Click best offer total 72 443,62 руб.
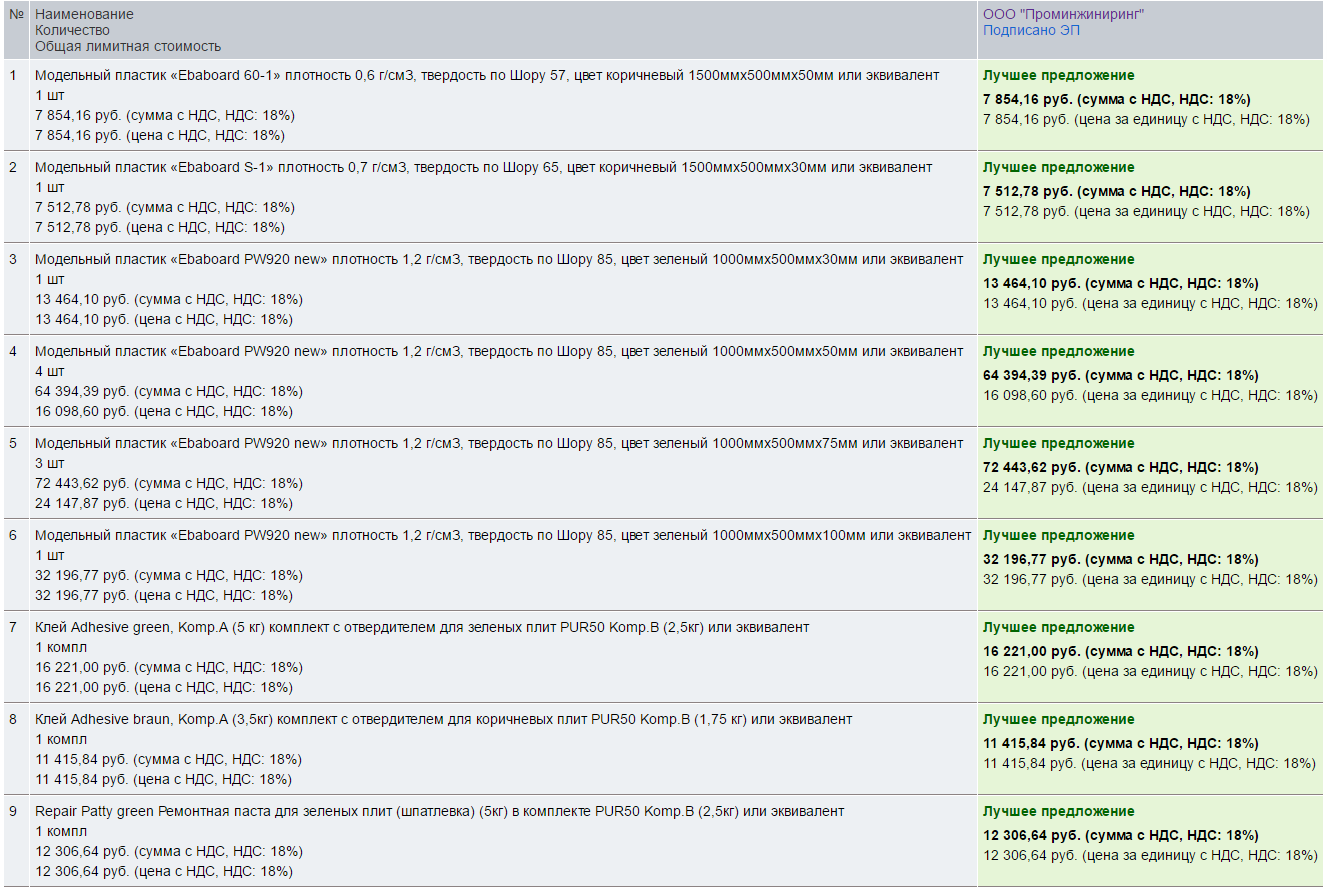This screenshot has width=1328, height=892. [x=1120, y=467]
